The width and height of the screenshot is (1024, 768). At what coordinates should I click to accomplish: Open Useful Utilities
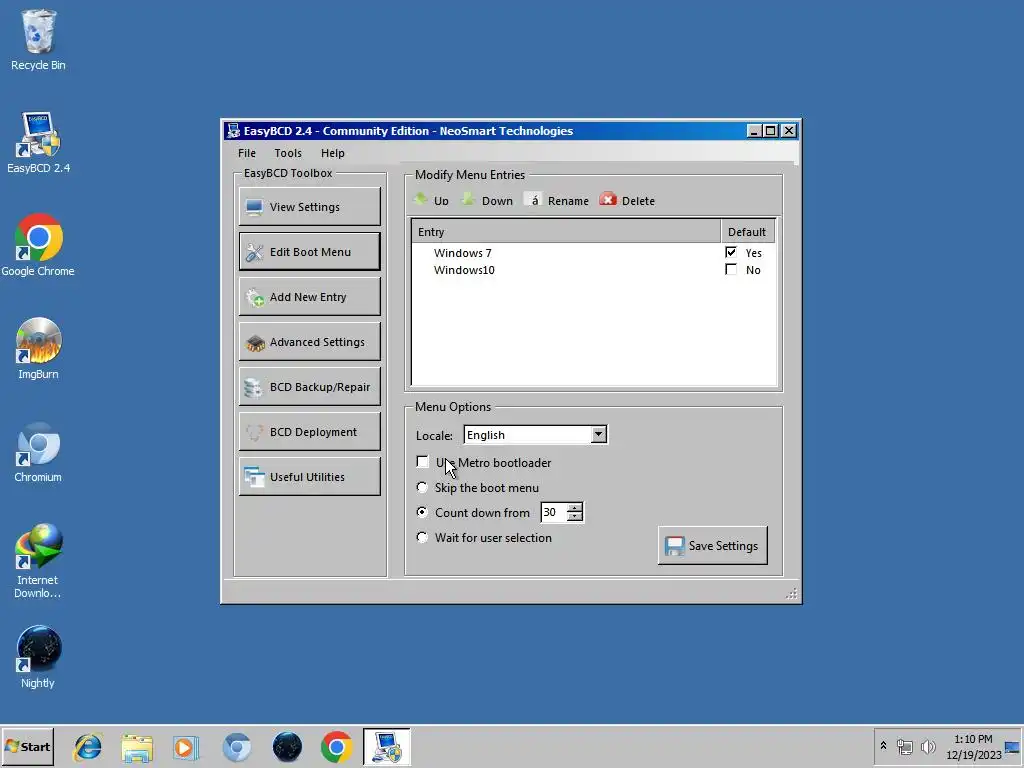(x=310, y=477)
